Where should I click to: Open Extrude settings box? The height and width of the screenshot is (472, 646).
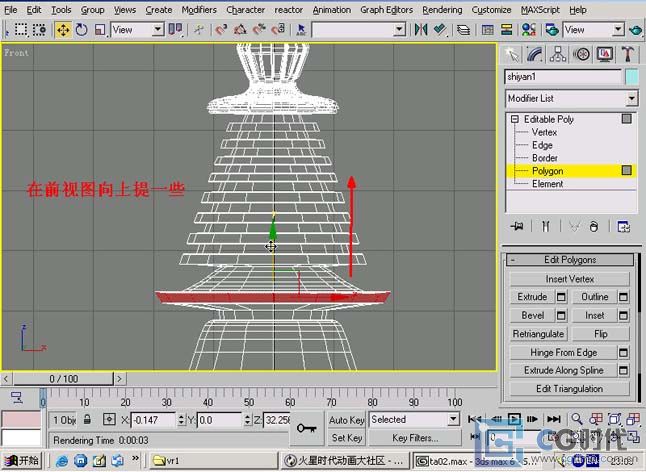pos(561,297)
